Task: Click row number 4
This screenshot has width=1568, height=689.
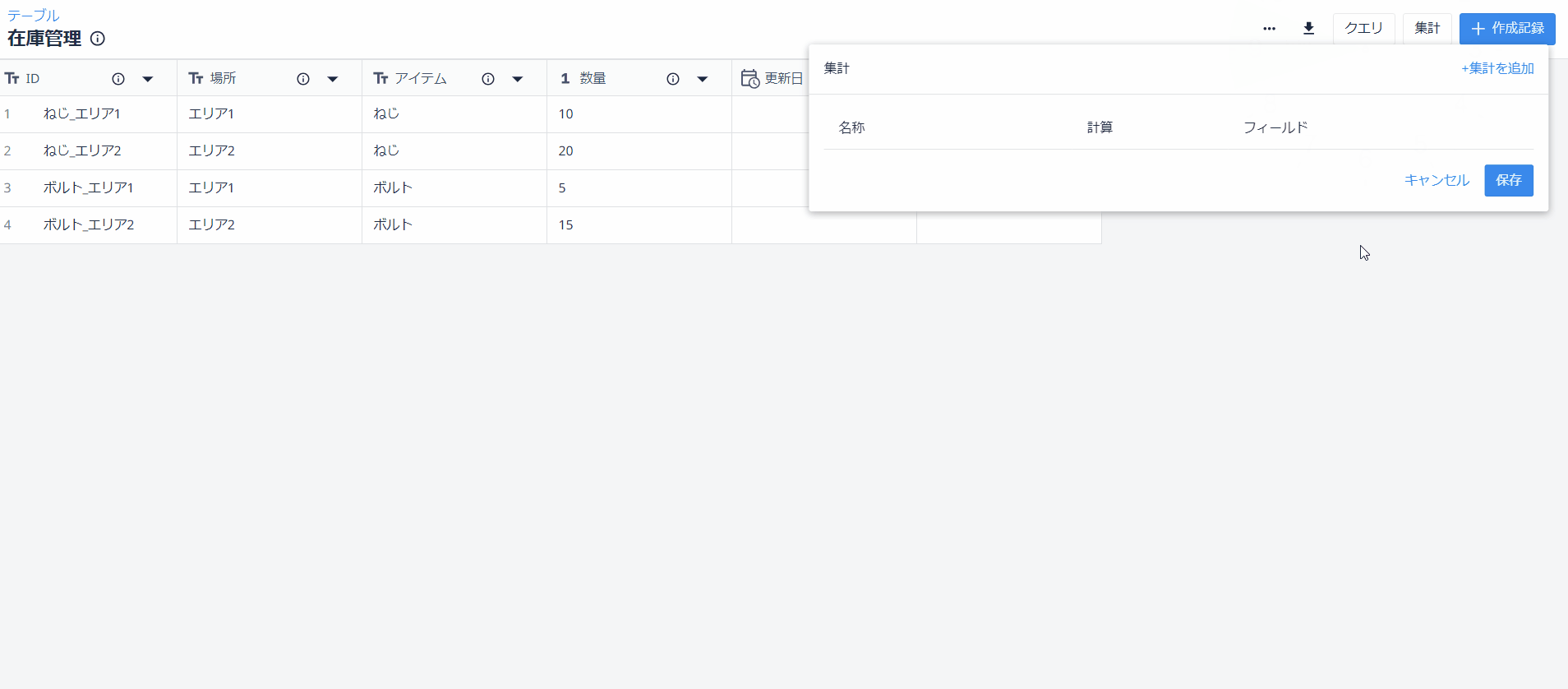Action: pyautogui.click(x=7, y=225)
